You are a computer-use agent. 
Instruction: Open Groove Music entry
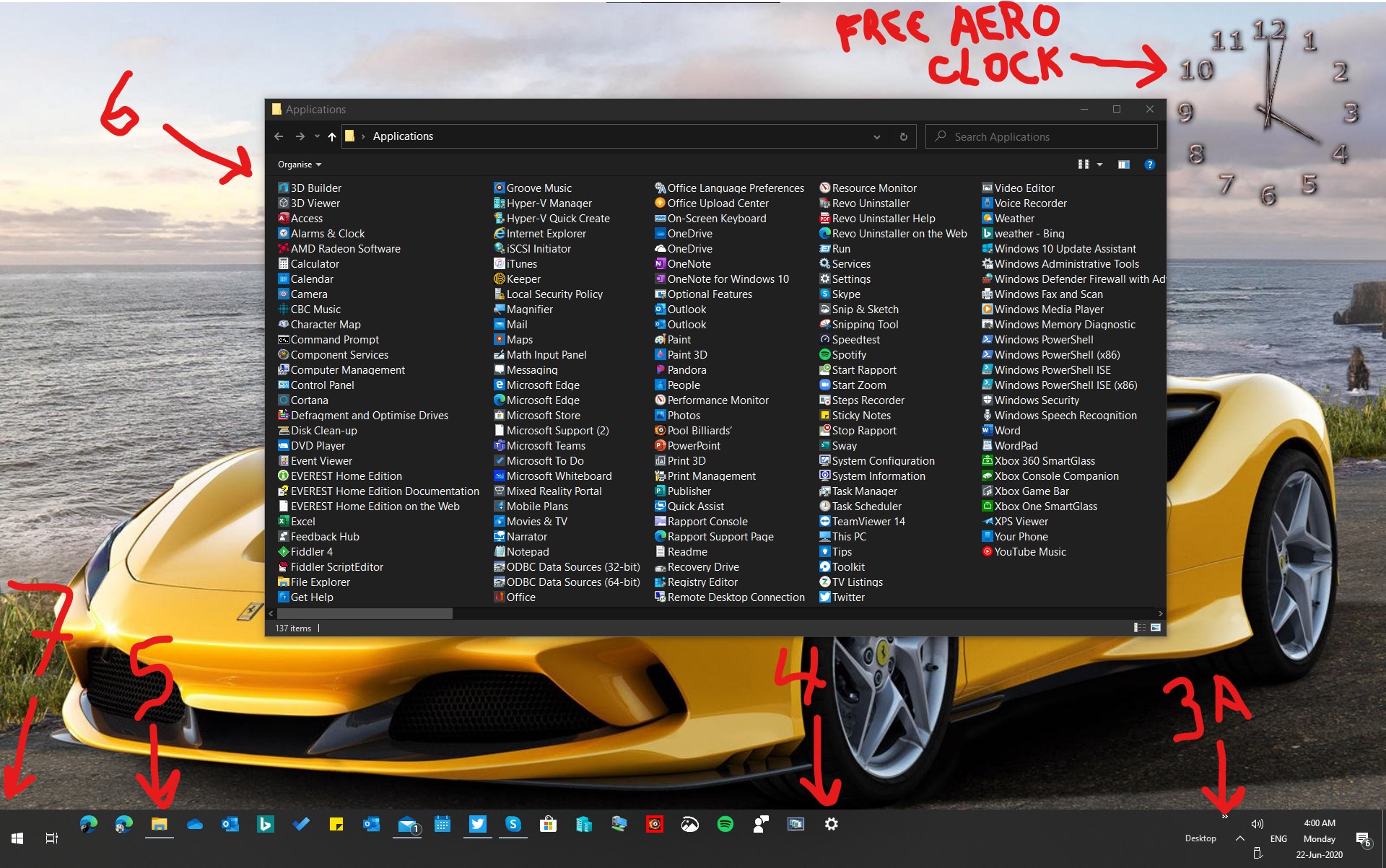pos(532,188)
